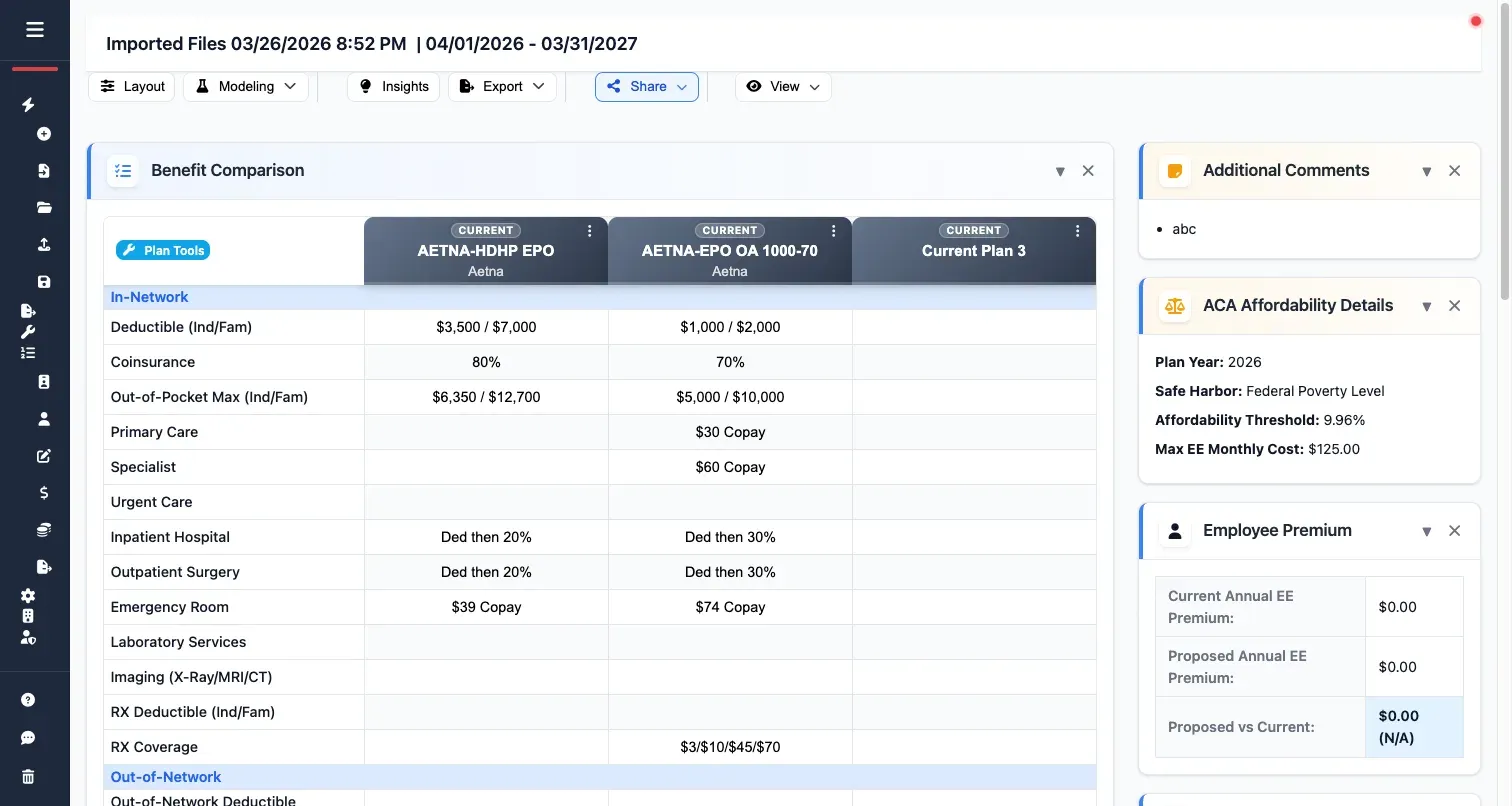The width and height of the screenshot is (1512, 806).
Task: Click the $30 Copay primary care cell
Action: coord(730,432)
